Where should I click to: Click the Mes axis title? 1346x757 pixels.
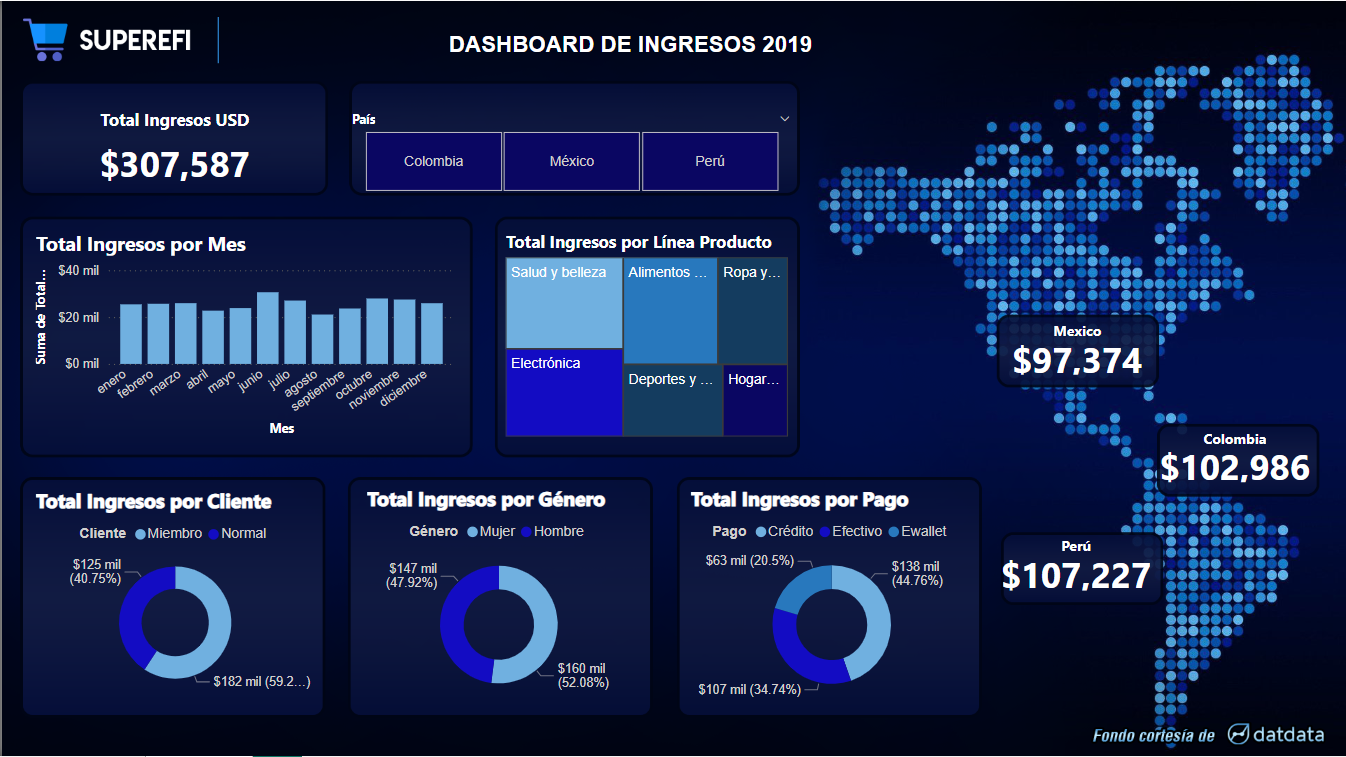coord(282,428)
